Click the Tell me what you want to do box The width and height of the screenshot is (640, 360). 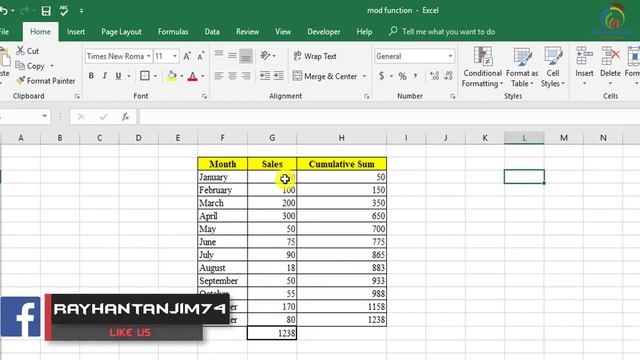point(442,31)
